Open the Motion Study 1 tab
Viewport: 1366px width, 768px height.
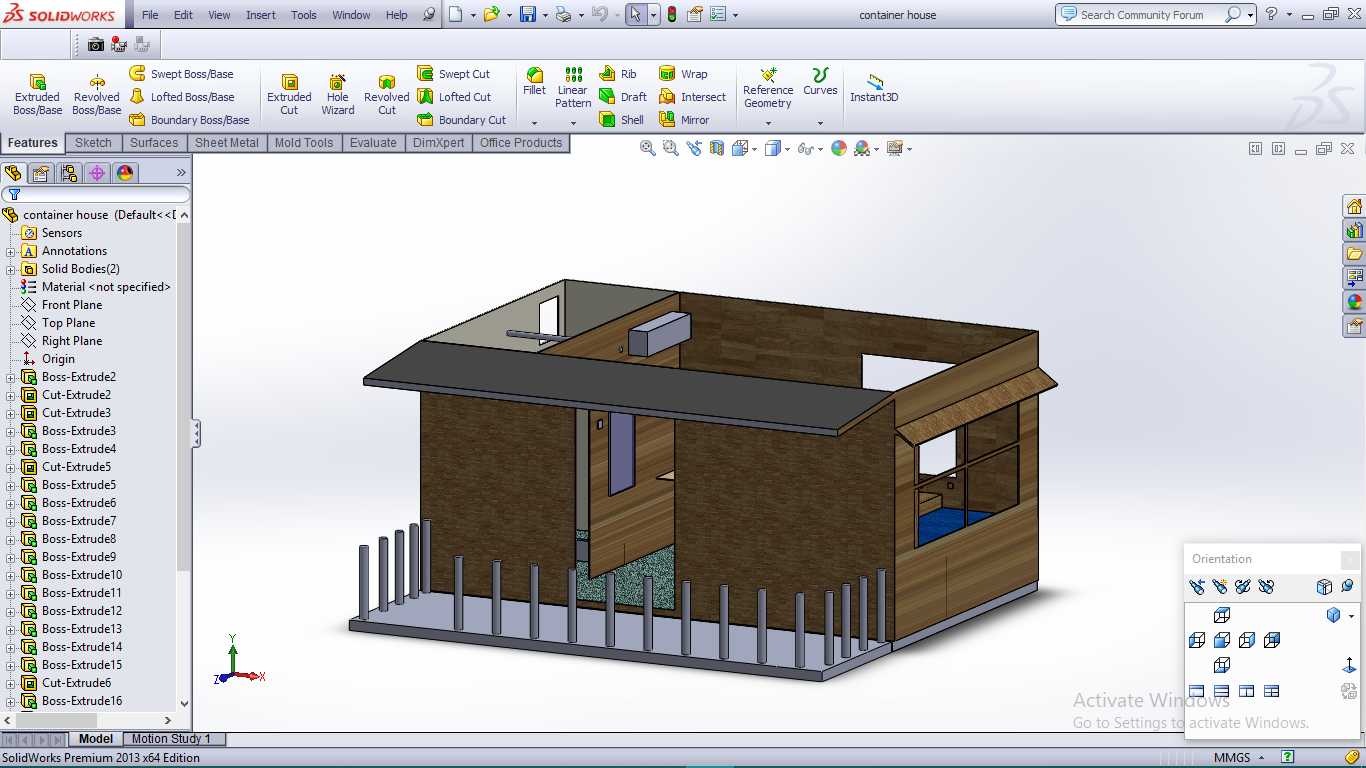[172, 739]
